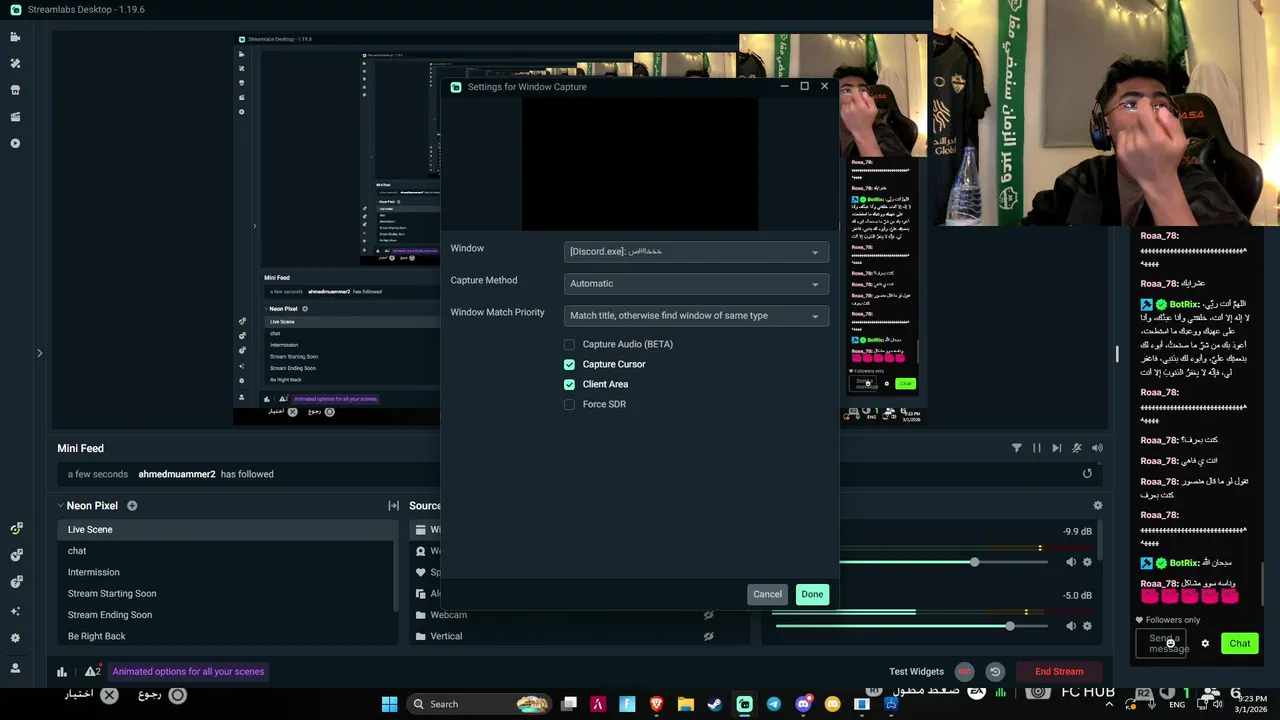Open the performance stats bar chart icon
This screenshot has width=1280, height=720.
pos(62,672)
